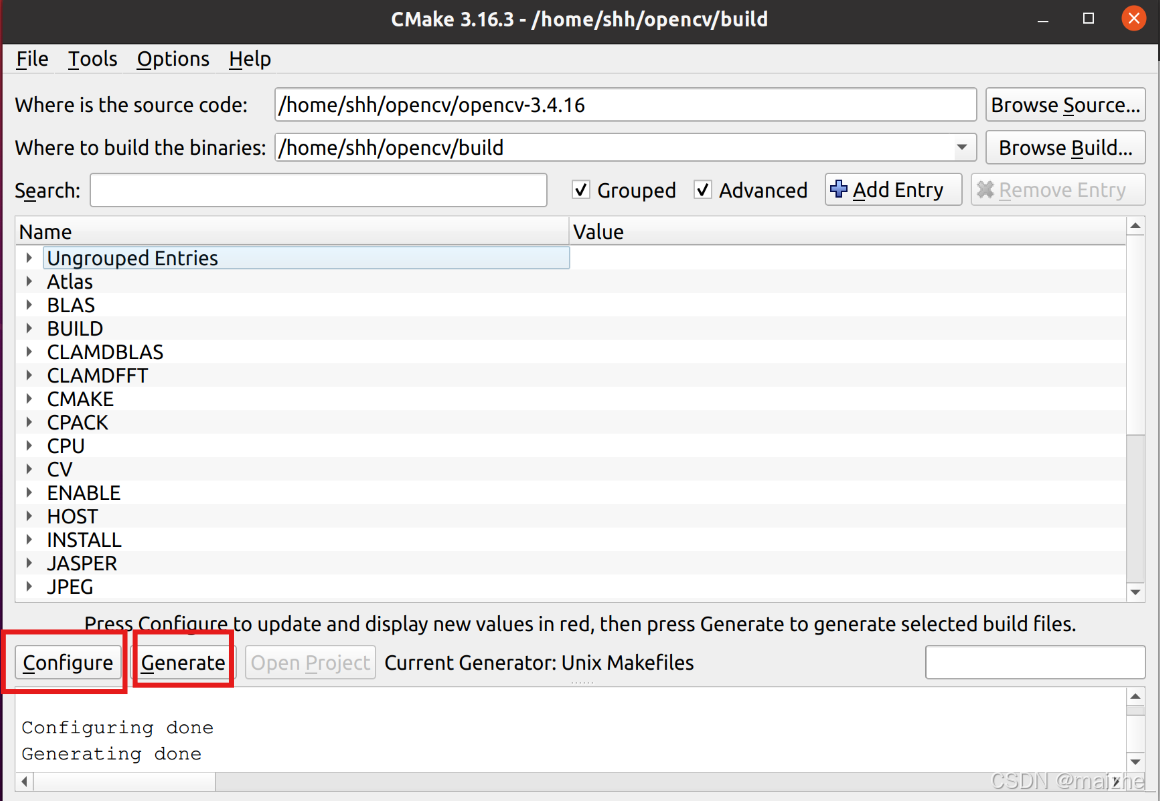Click the output log scroll up arrow

1136,697
